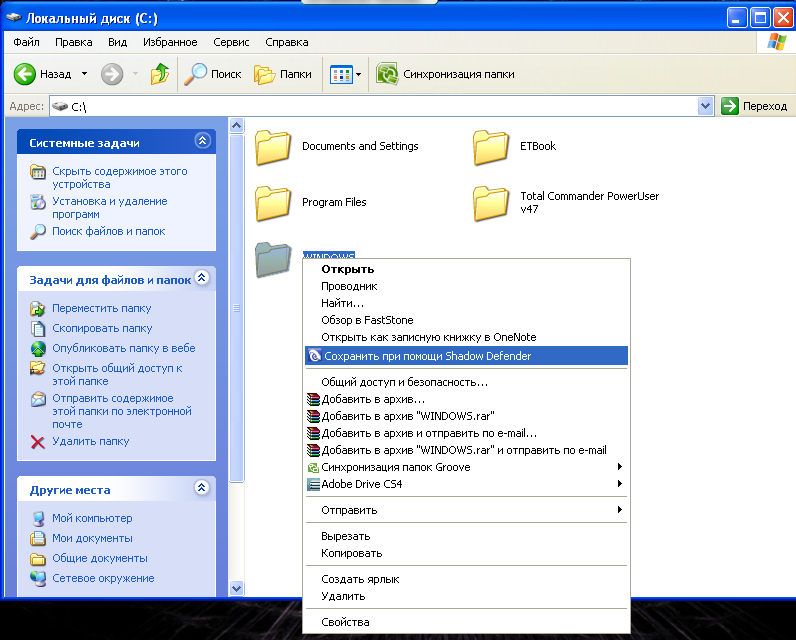Click sidebar scrollbar up arrow

[x=237, y=125]
